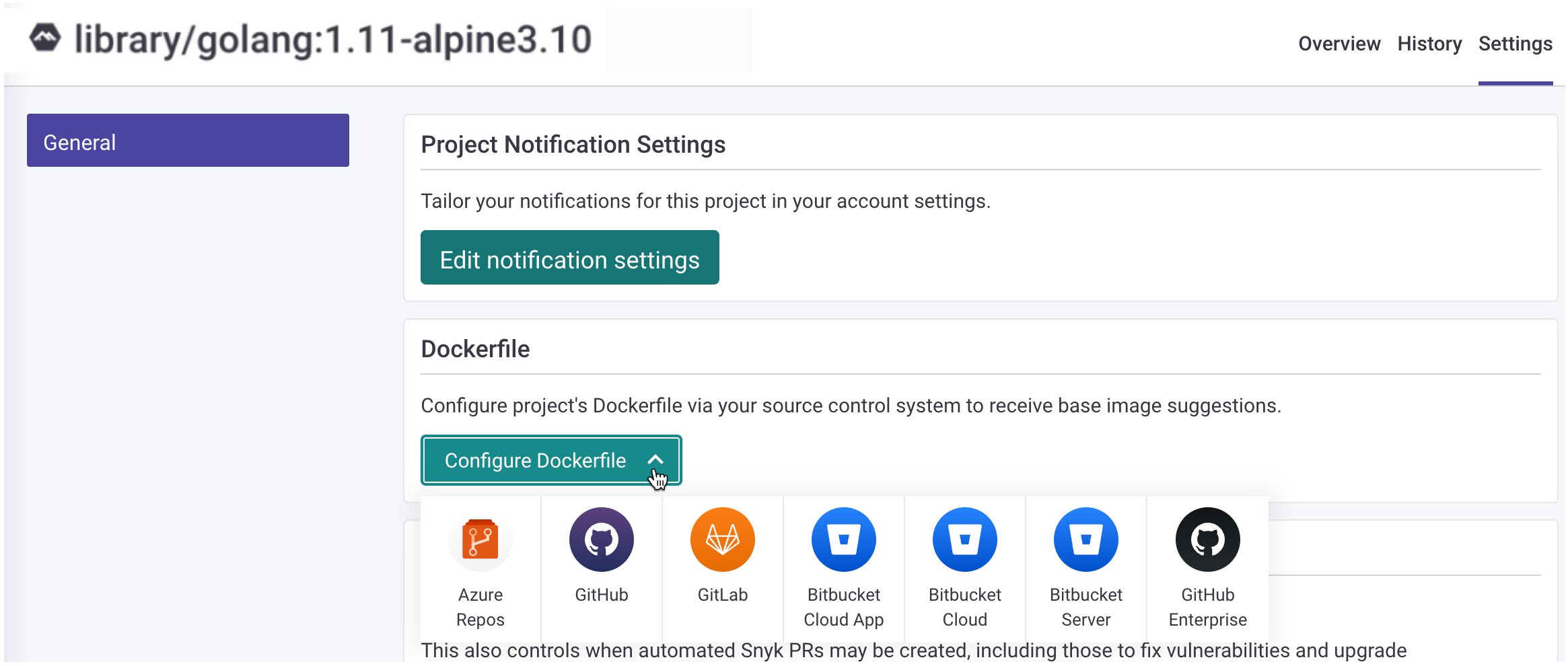Screen dimensions: 1568x666
Task: Select the Settings tab
Action: 1515,44
